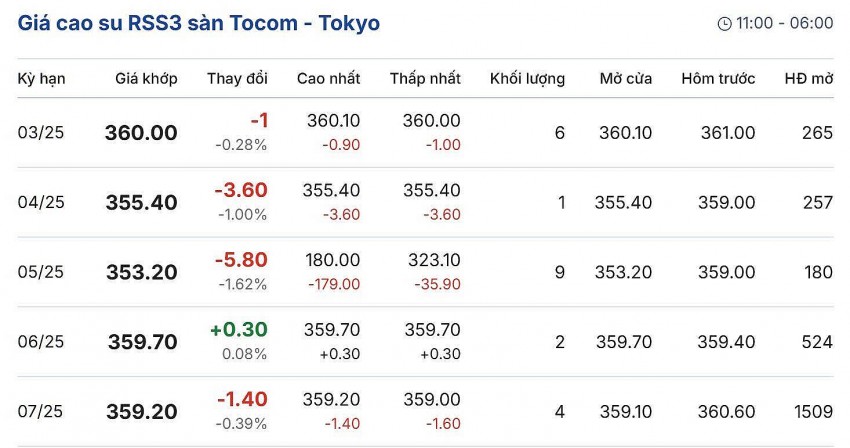The image size is (850, 448).
Task: Select the 03/25 contract row
Action: tap(41, 133)
